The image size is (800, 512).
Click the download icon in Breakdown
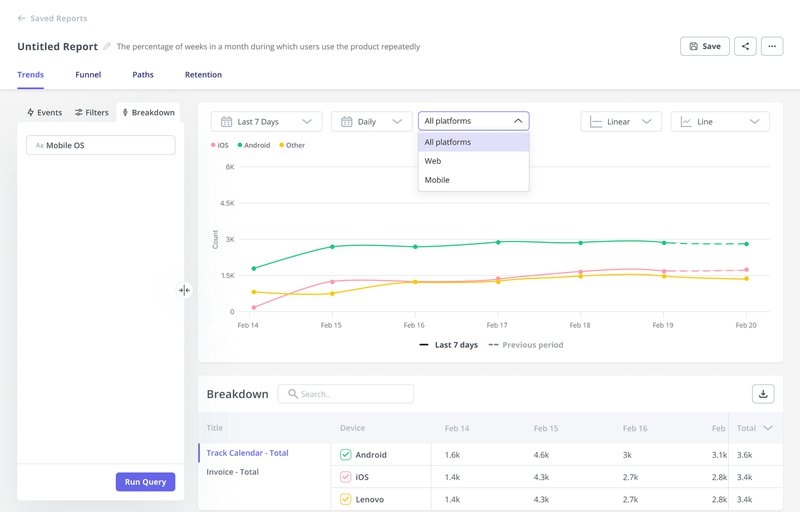tap(763, 394)
